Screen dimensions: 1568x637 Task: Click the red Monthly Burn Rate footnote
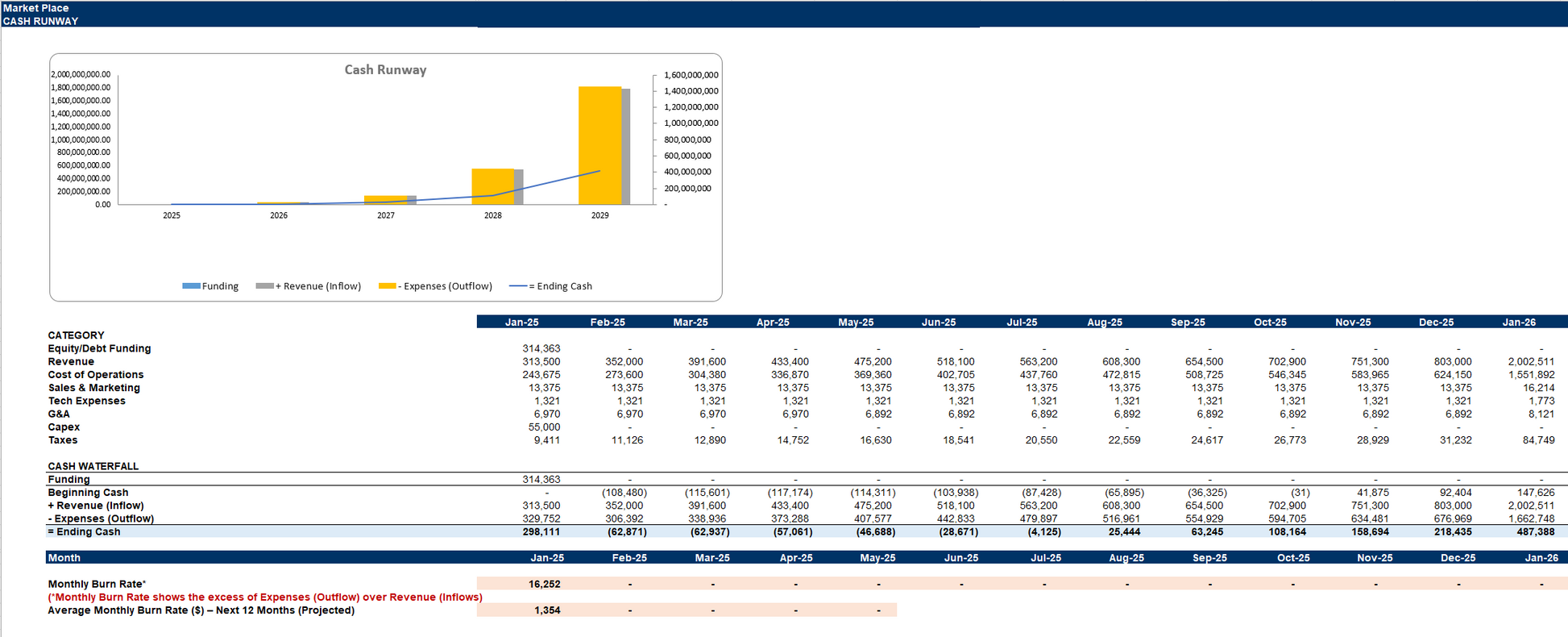(x=265, y=597)
